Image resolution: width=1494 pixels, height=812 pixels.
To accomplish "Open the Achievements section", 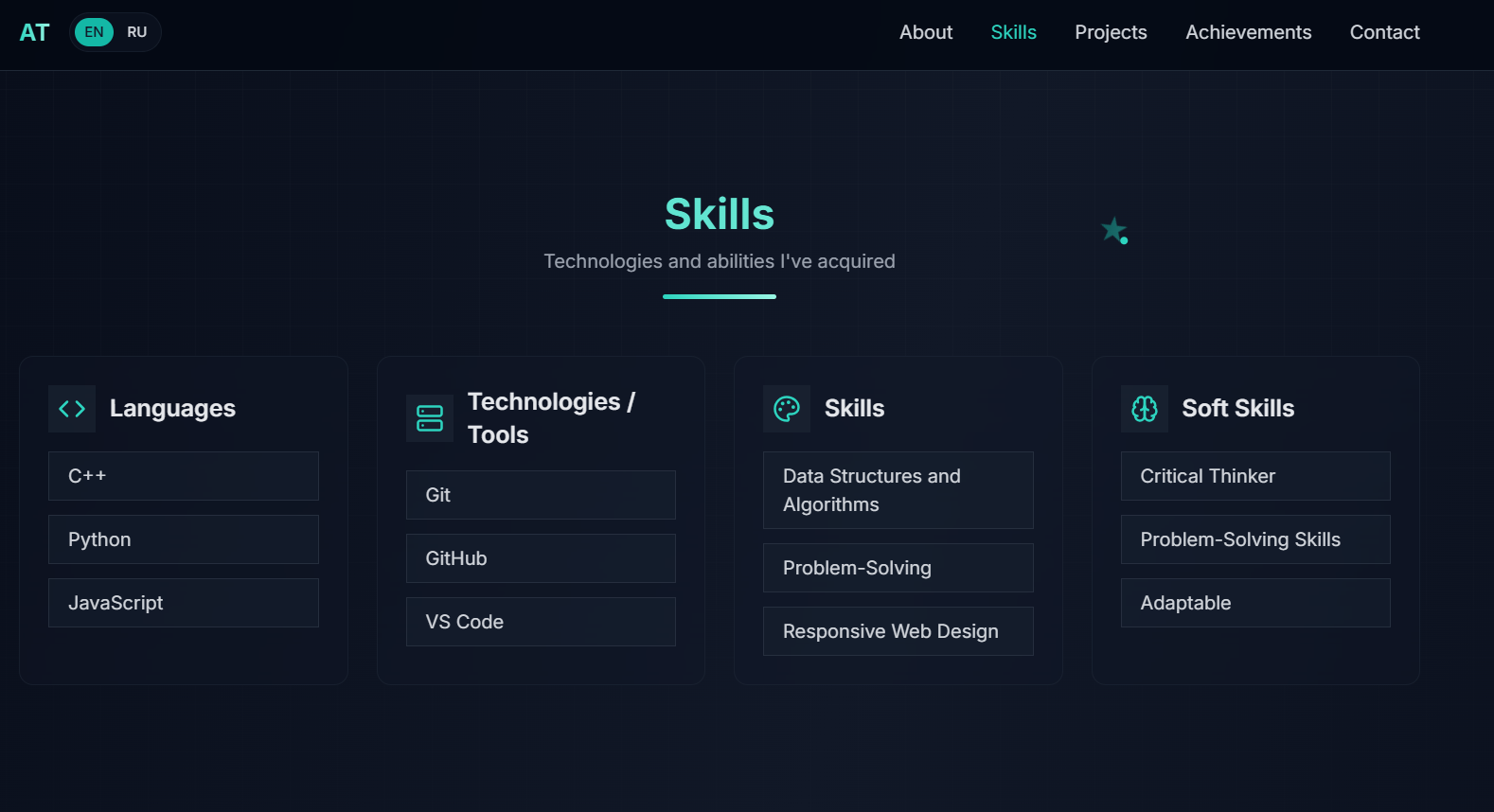I will click(1248, 32).
